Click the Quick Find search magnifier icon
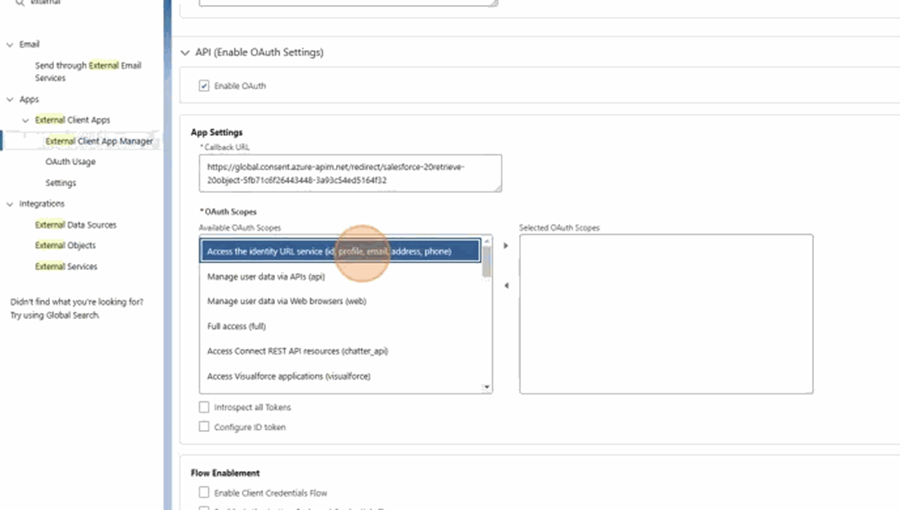Screen dimensions: 900x510 click(20, 3)
